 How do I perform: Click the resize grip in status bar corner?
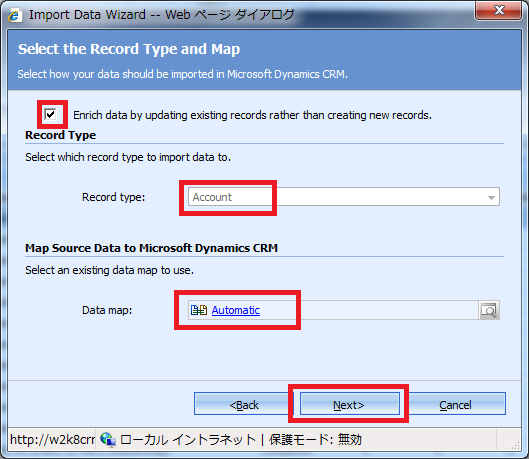[x=516, y=446]
